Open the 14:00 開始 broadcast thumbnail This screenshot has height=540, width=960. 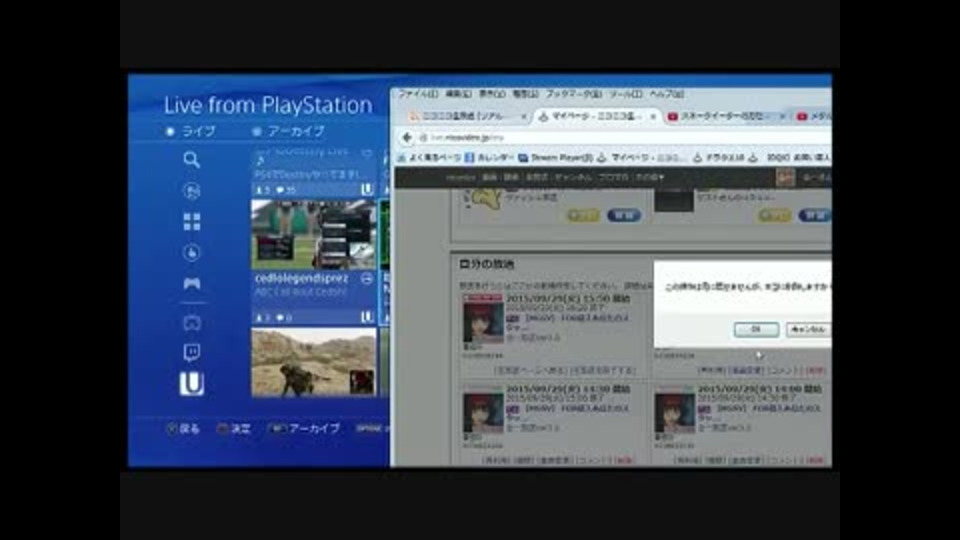(x=674, y=412)
